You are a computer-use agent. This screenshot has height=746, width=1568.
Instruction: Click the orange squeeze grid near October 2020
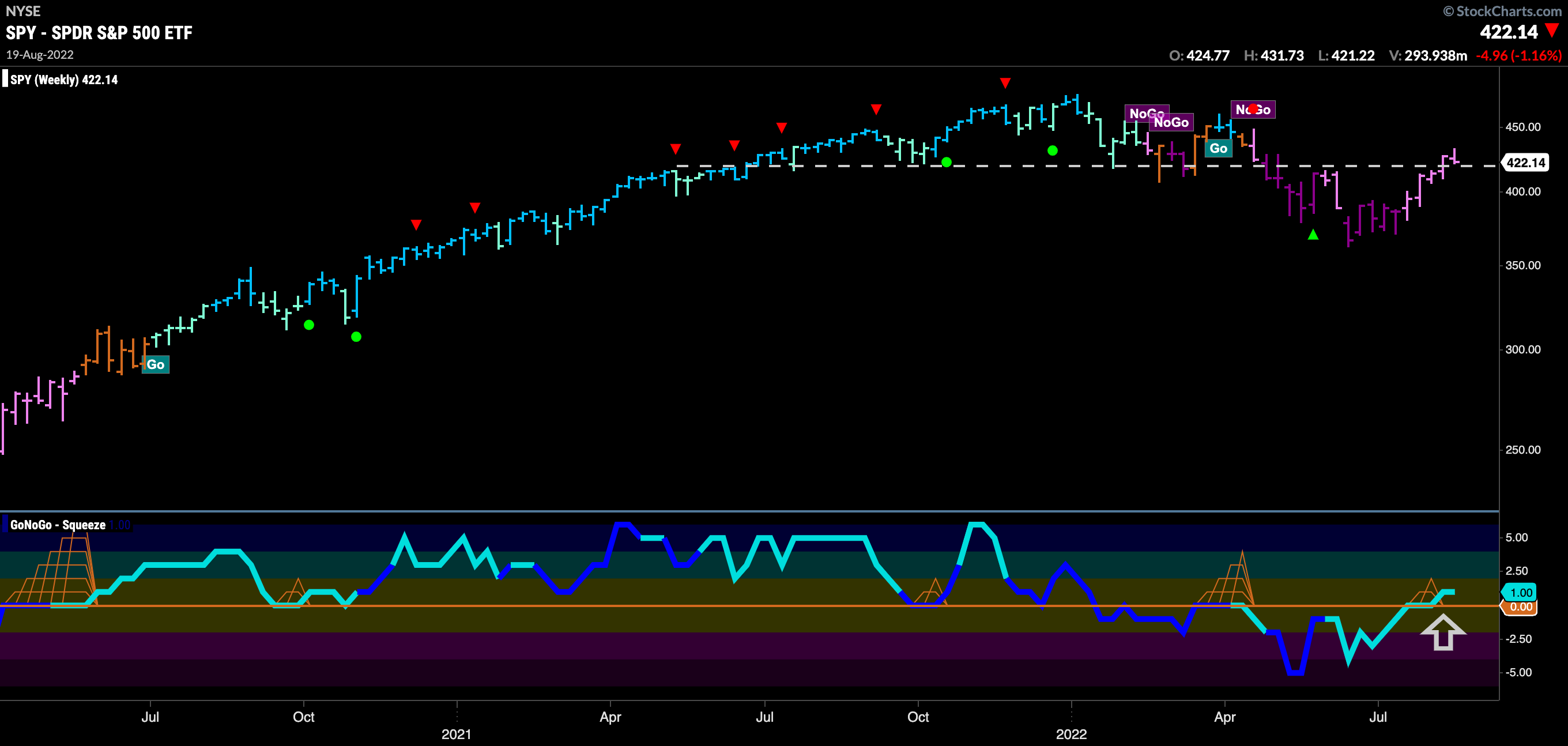292,592
